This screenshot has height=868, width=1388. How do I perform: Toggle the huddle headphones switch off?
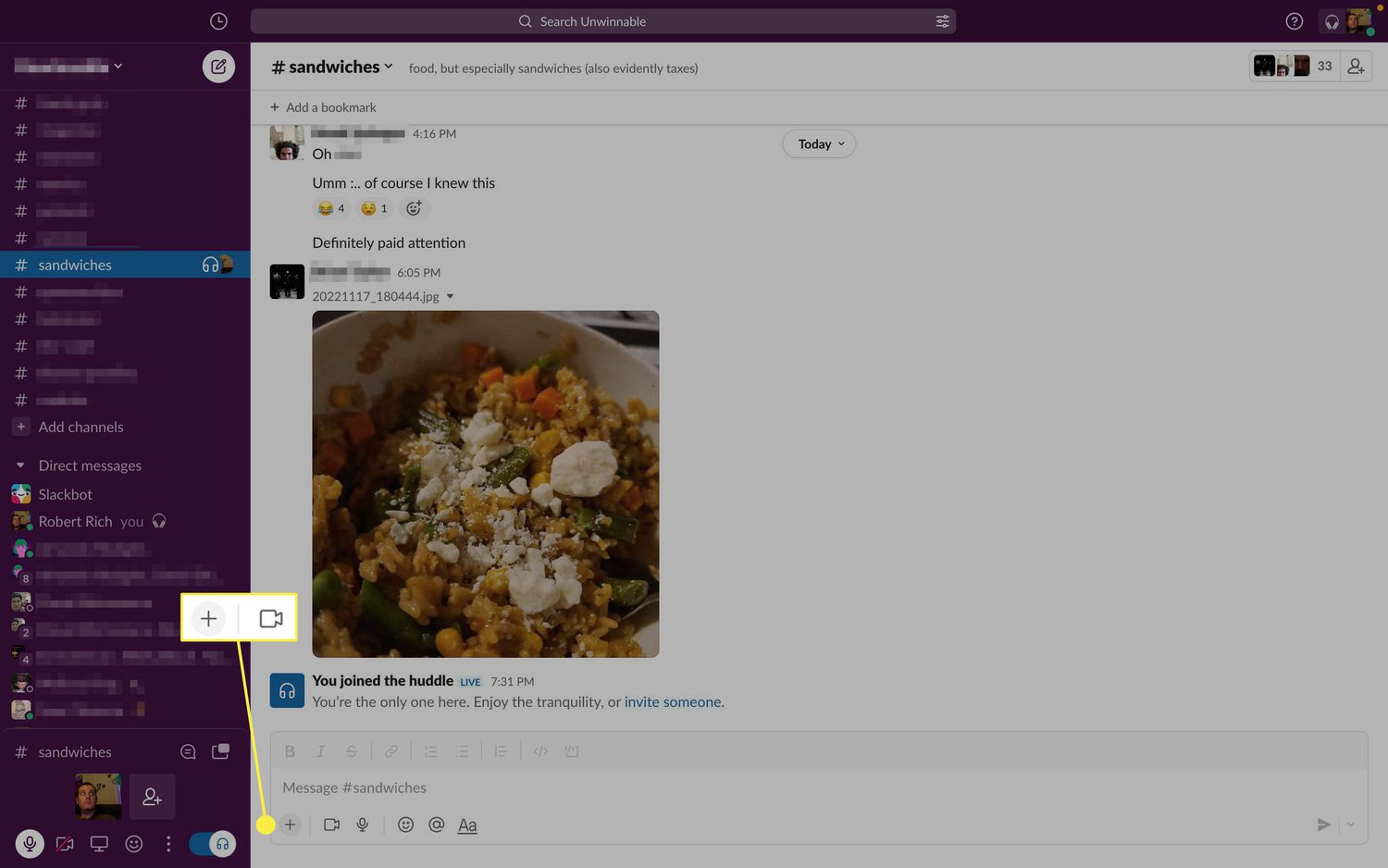click(213, 844)
